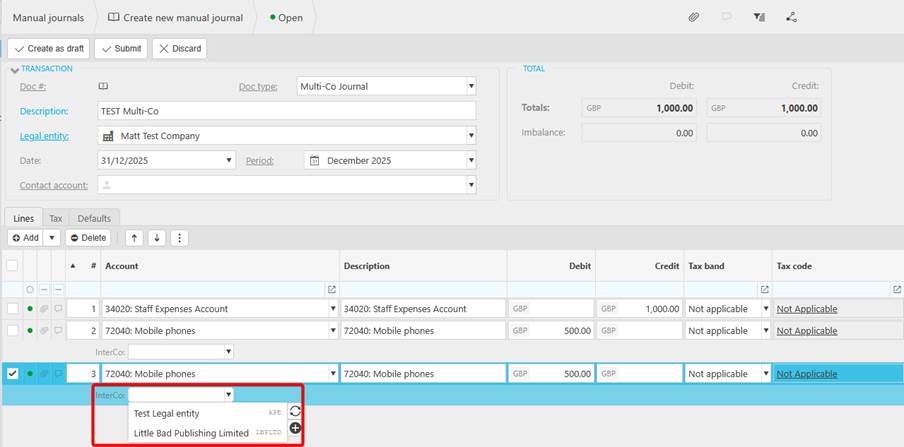The width and height of the screenshot is (904, 447).
Task: Open the three-dot more options for lines
Action: (179, 238)
